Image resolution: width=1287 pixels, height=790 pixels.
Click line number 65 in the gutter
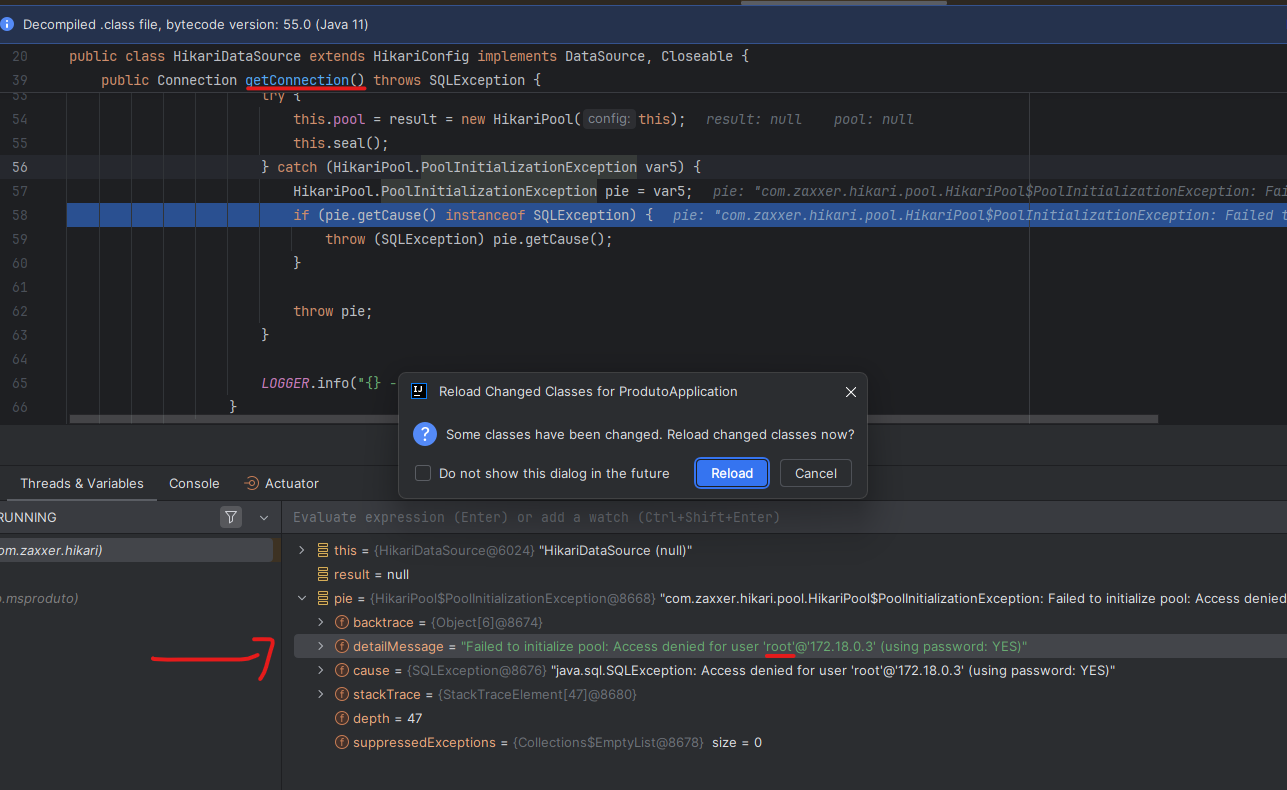[20, 383]
